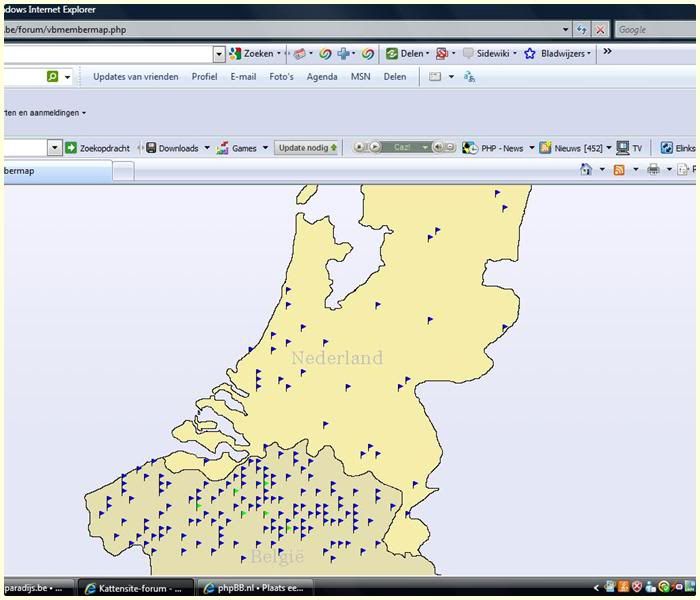Switch to Kattensite-forum taskbar window

(x=136, y=588)
